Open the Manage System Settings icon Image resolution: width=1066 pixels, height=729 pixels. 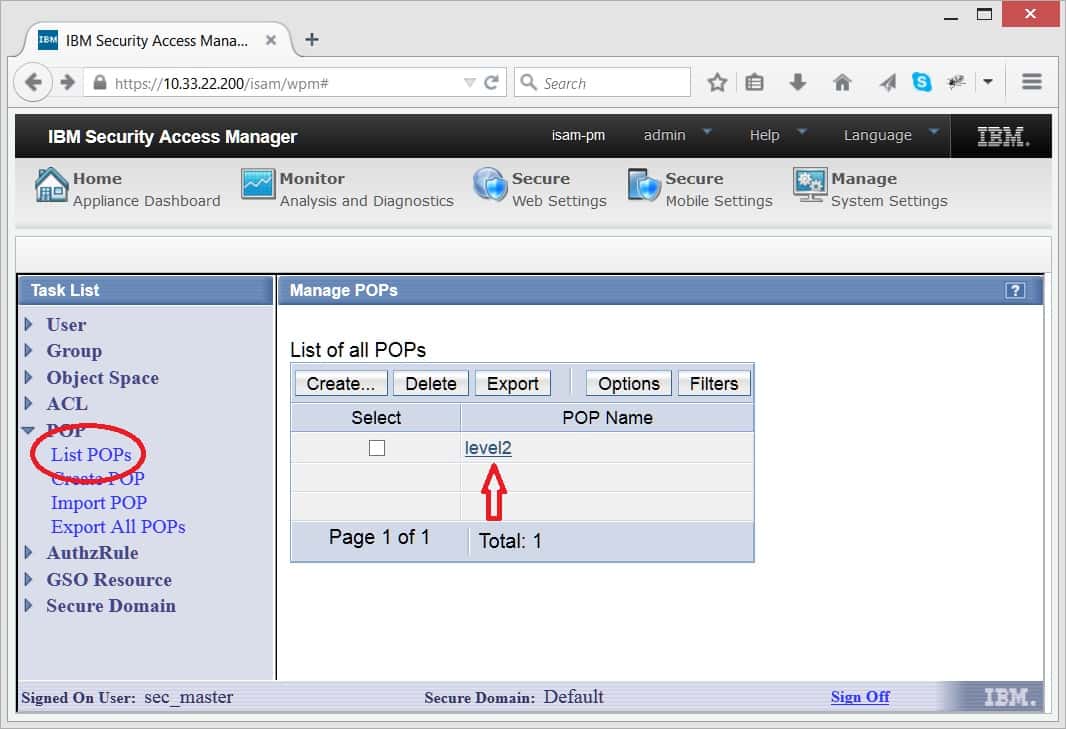click(810, 186)
